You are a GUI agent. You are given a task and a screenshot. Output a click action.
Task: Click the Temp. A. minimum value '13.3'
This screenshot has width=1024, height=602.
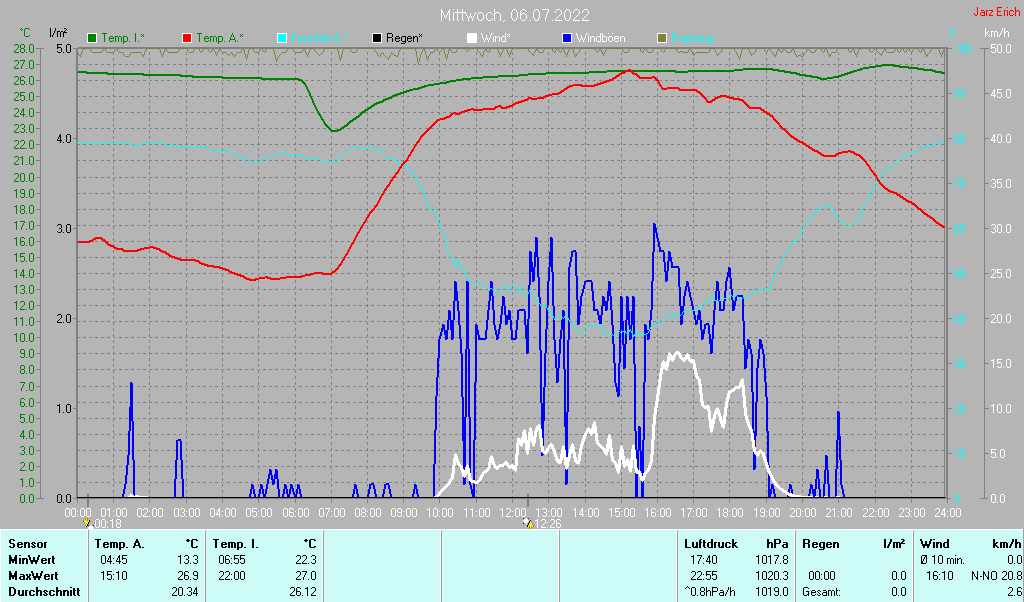(188, 560)
